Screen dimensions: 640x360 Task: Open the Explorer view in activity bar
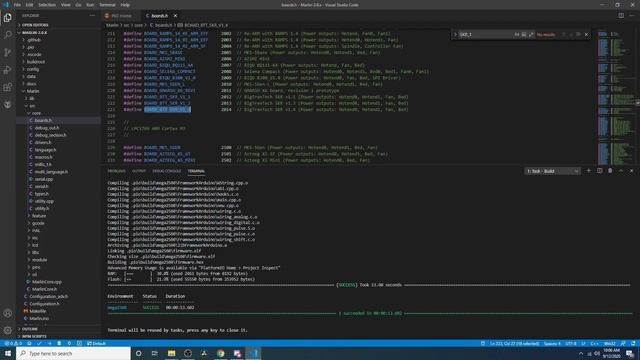coord(8,18)
